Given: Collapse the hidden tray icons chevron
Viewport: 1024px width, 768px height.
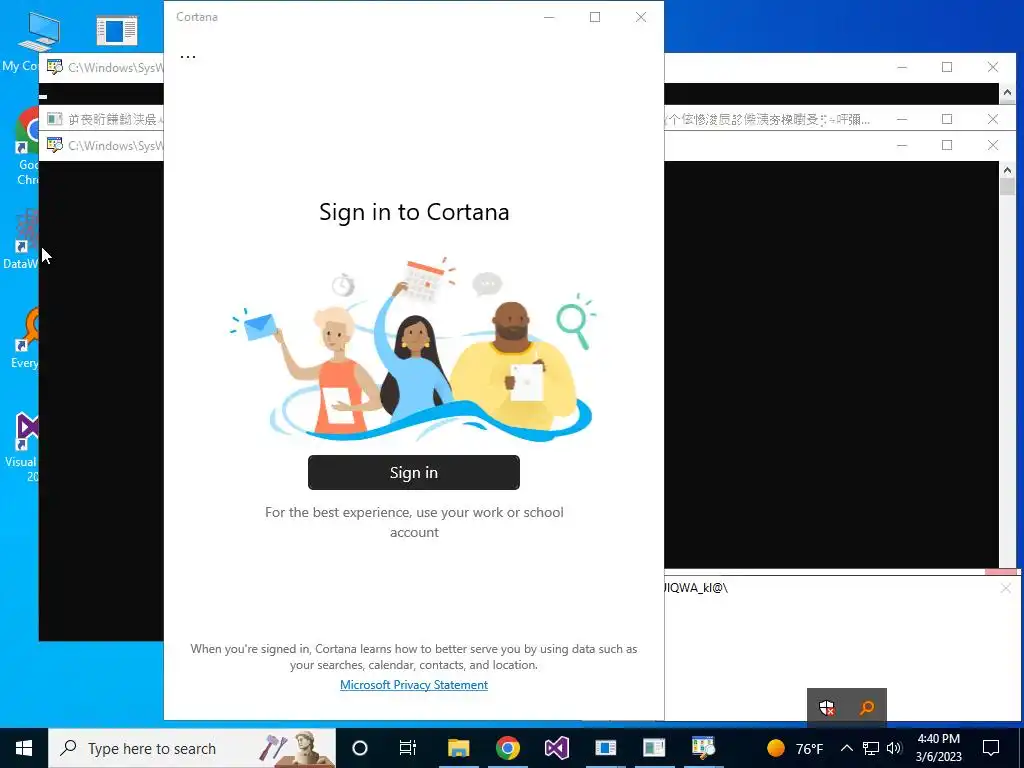Looking at the screenshot, I should [x=846, y=748].
